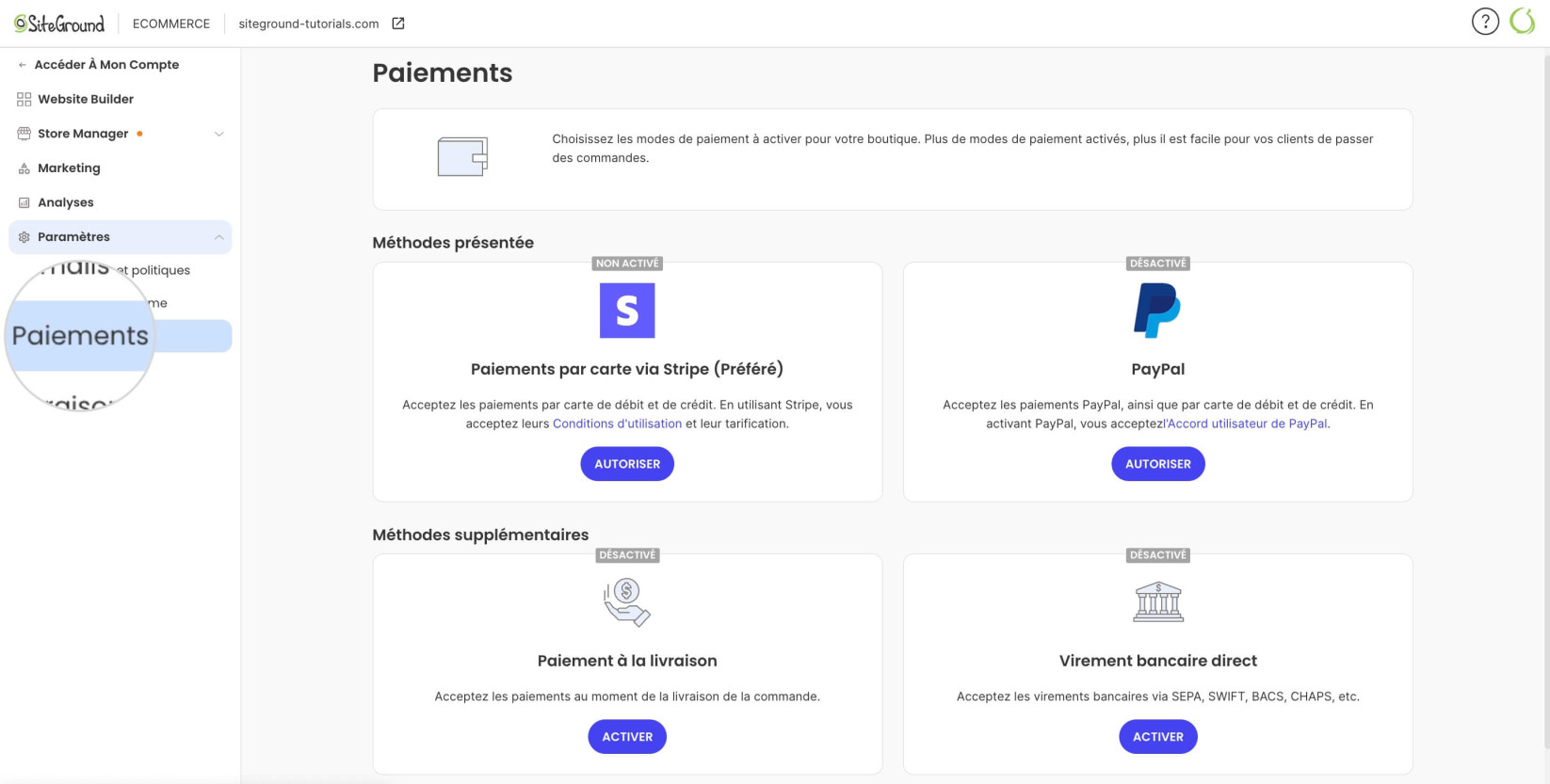Viewport: 1550px width, 784px height.
Task: Select Store Manager menu item
Action: click(83, 134)
